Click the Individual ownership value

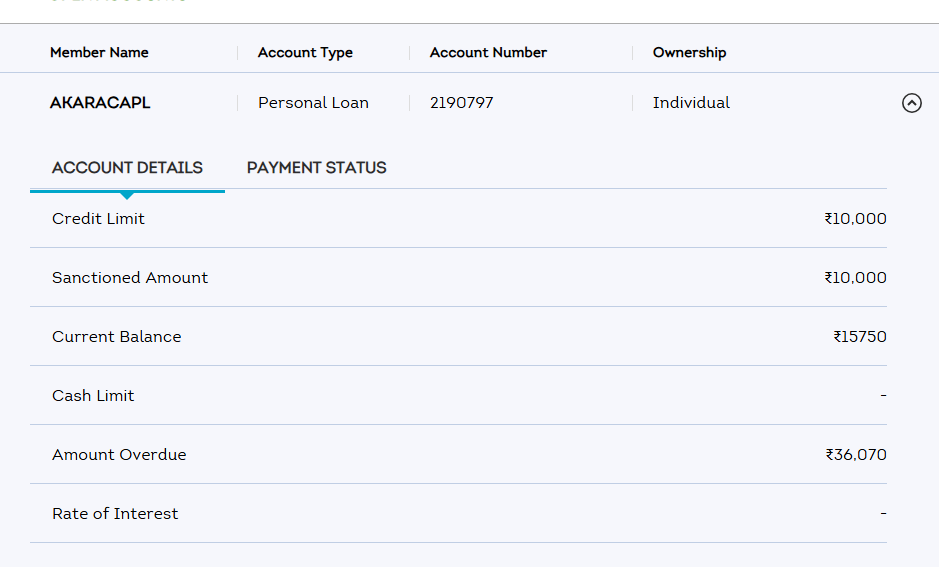(x=691, y=102)
